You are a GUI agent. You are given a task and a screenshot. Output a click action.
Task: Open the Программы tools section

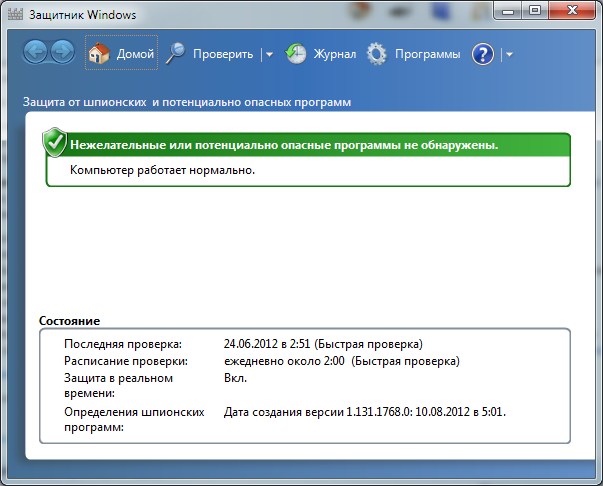(x=428, y=54)
